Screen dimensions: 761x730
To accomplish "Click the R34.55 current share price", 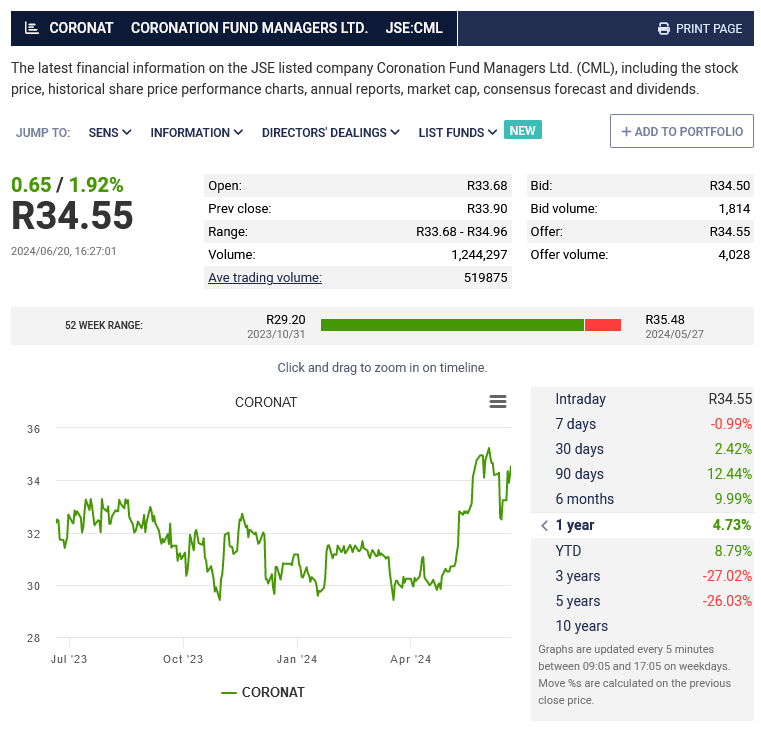I will [x=72, y=216].
